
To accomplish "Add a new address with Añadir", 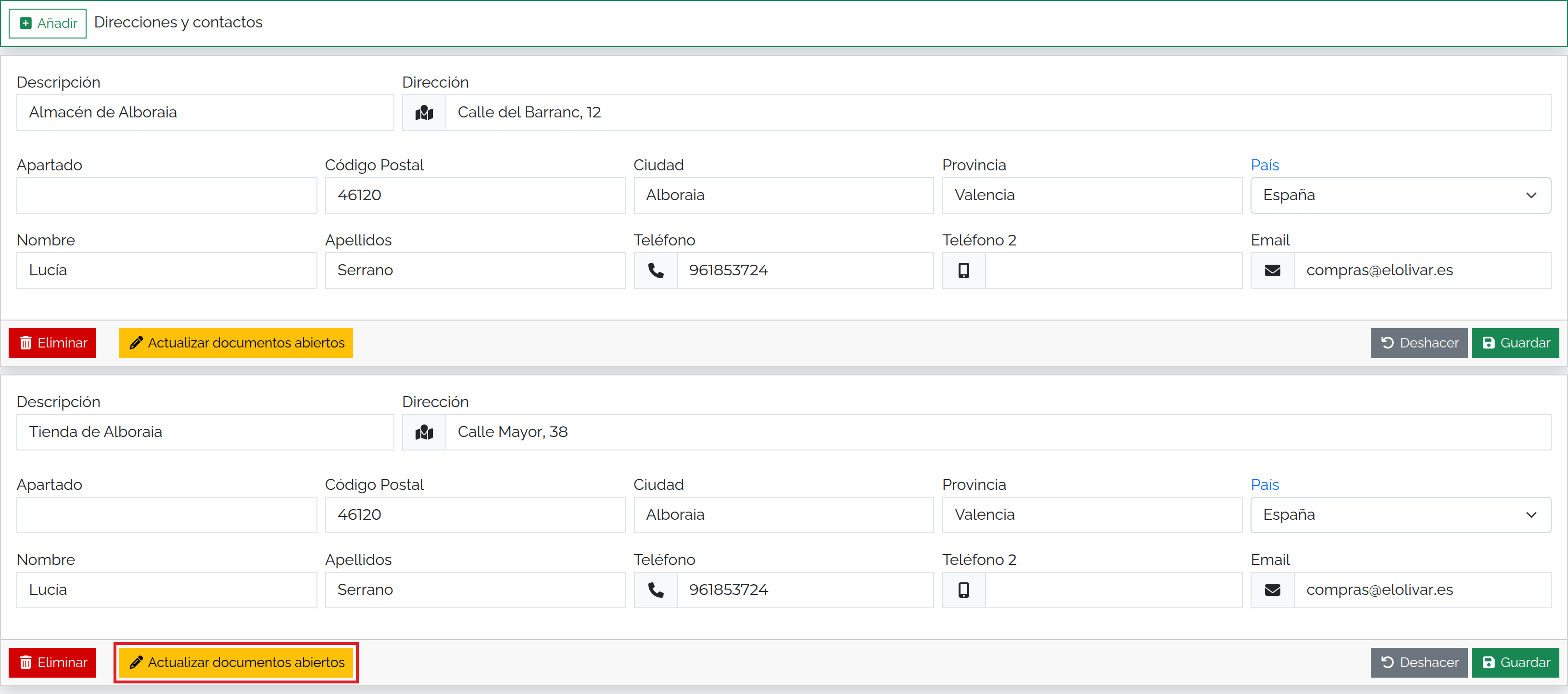I will (x=48, y=23).
